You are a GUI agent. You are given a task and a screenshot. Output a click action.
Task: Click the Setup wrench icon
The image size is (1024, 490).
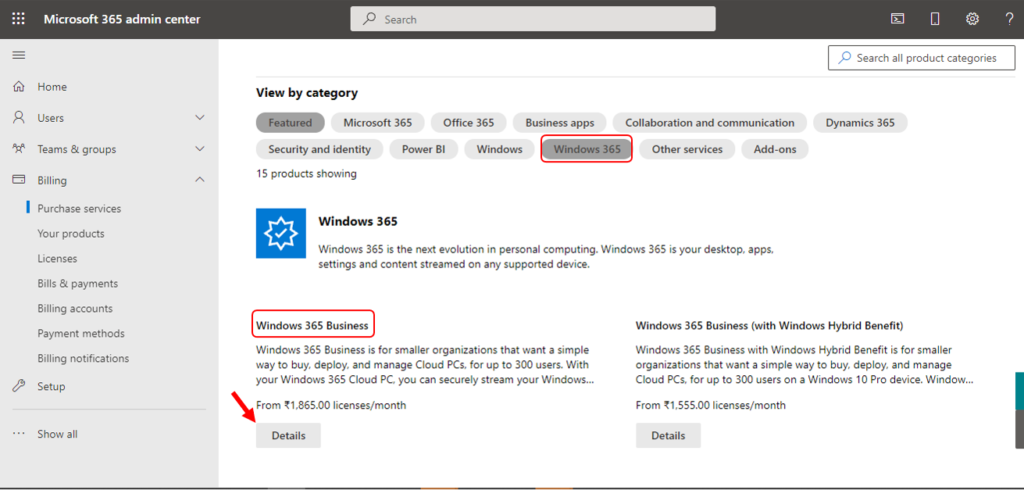tap(19, 386)
